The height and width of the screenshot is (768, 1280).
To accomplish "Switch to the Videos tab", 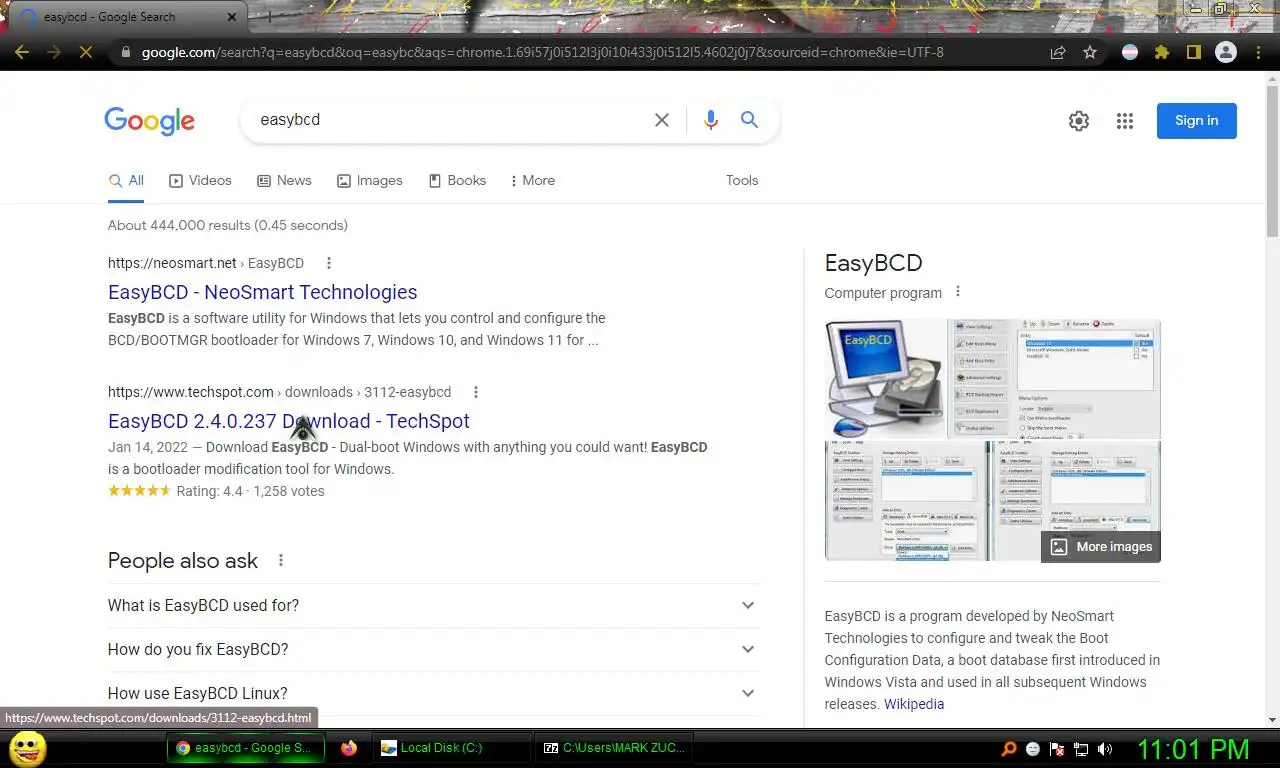I will [200, 181].
